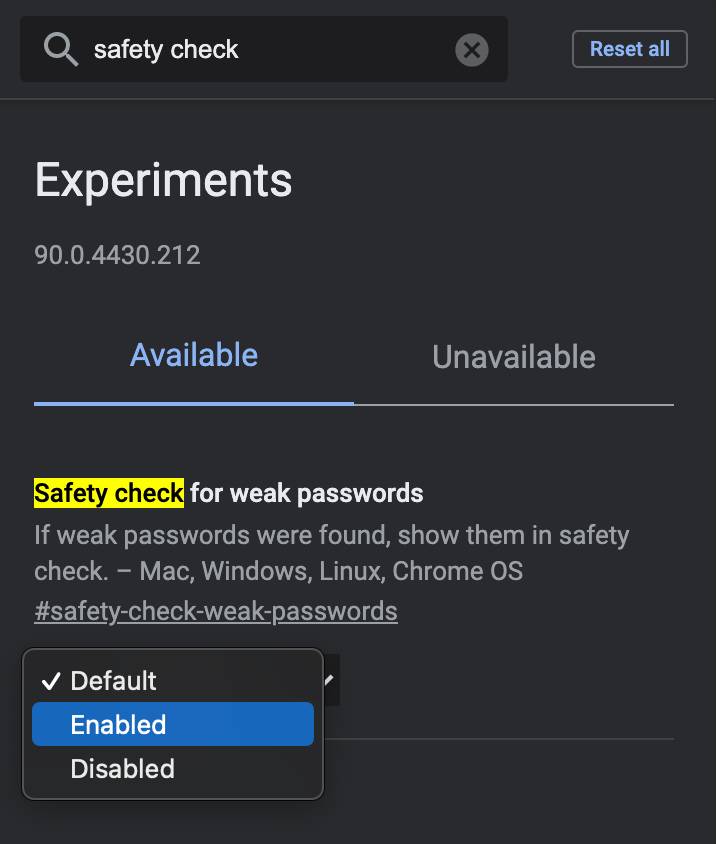The width and height of the screenshot is (716, 844).
Task: Select the Default option label
Action: (113, 681)
